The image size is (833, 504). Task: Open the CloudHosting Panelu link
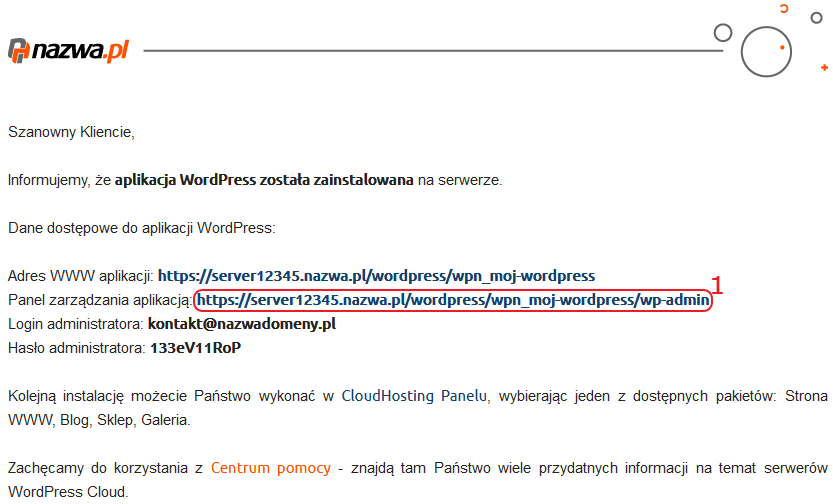click(414, 396)
